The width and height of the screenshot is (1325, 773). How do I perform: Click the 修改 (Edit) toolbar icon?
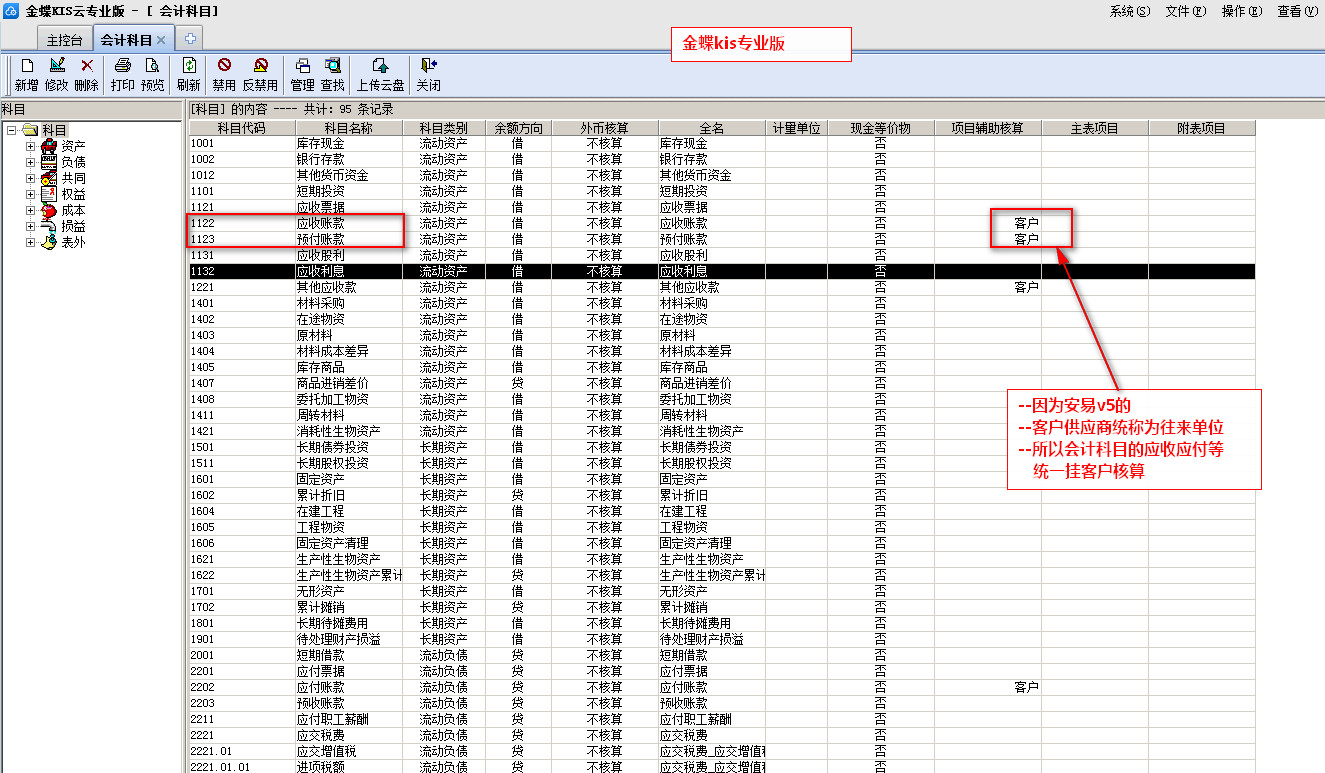(56, 73)
